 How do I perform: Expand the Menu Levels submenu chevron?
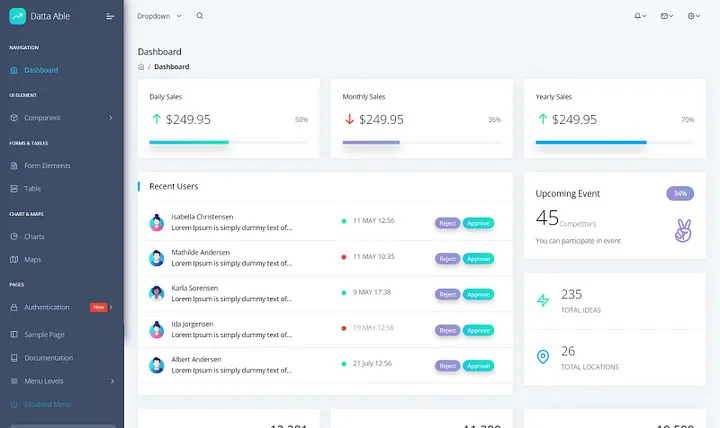coord(112,381)
